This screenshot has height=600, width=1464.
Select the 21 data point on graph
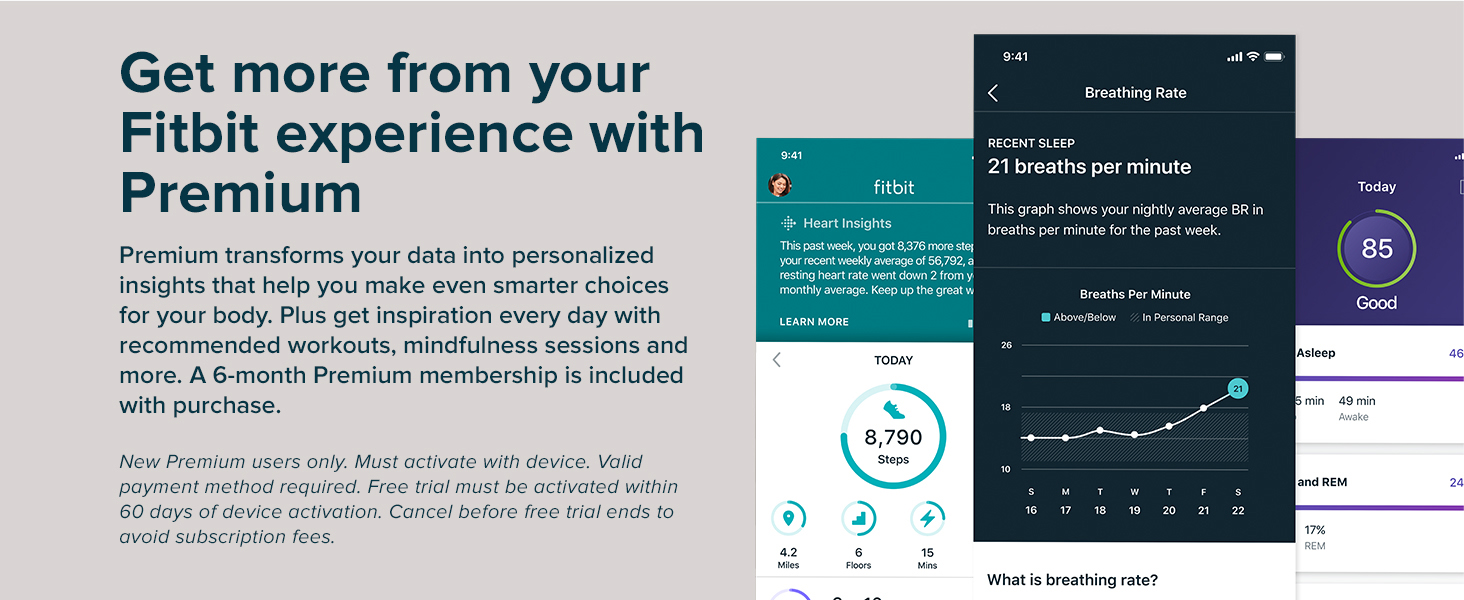coord(1237,388)
